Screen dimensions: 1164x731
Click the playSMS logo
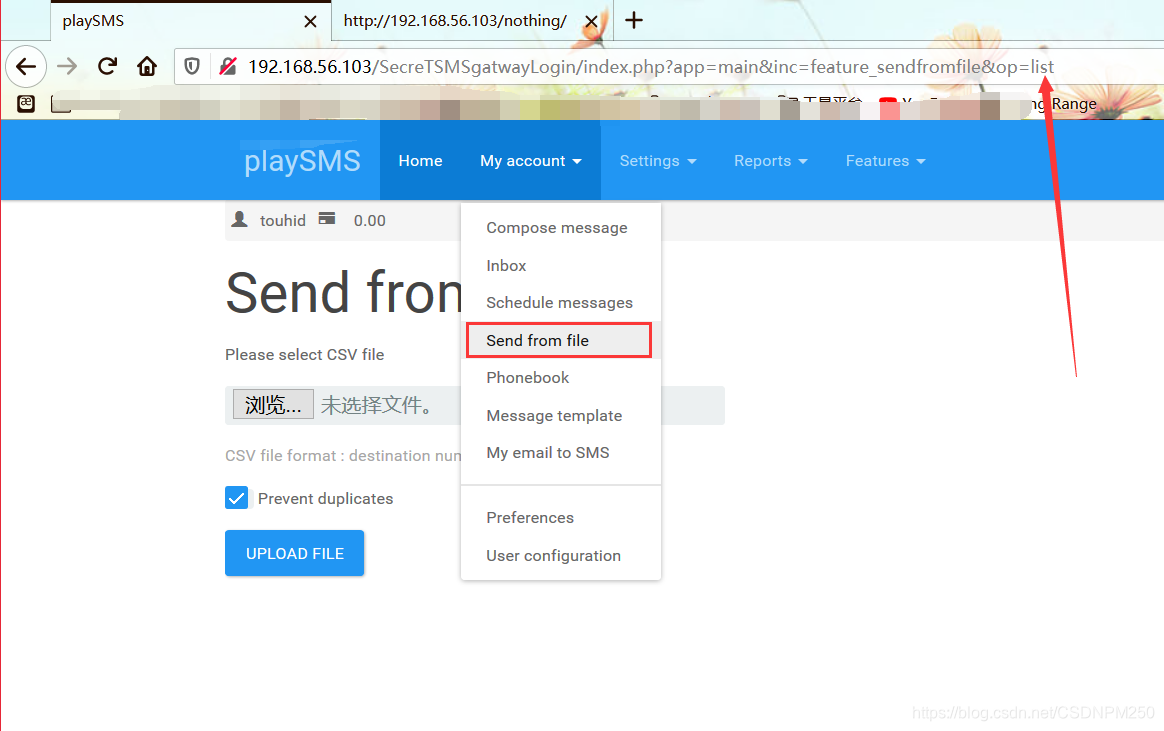(x=302, y=161)
